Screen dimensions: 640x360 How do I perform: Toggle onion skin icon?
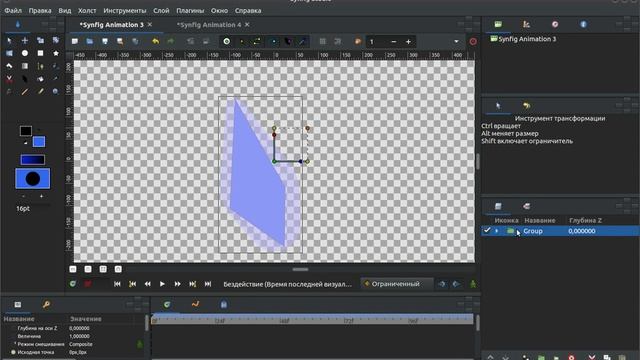coord(358,41)
